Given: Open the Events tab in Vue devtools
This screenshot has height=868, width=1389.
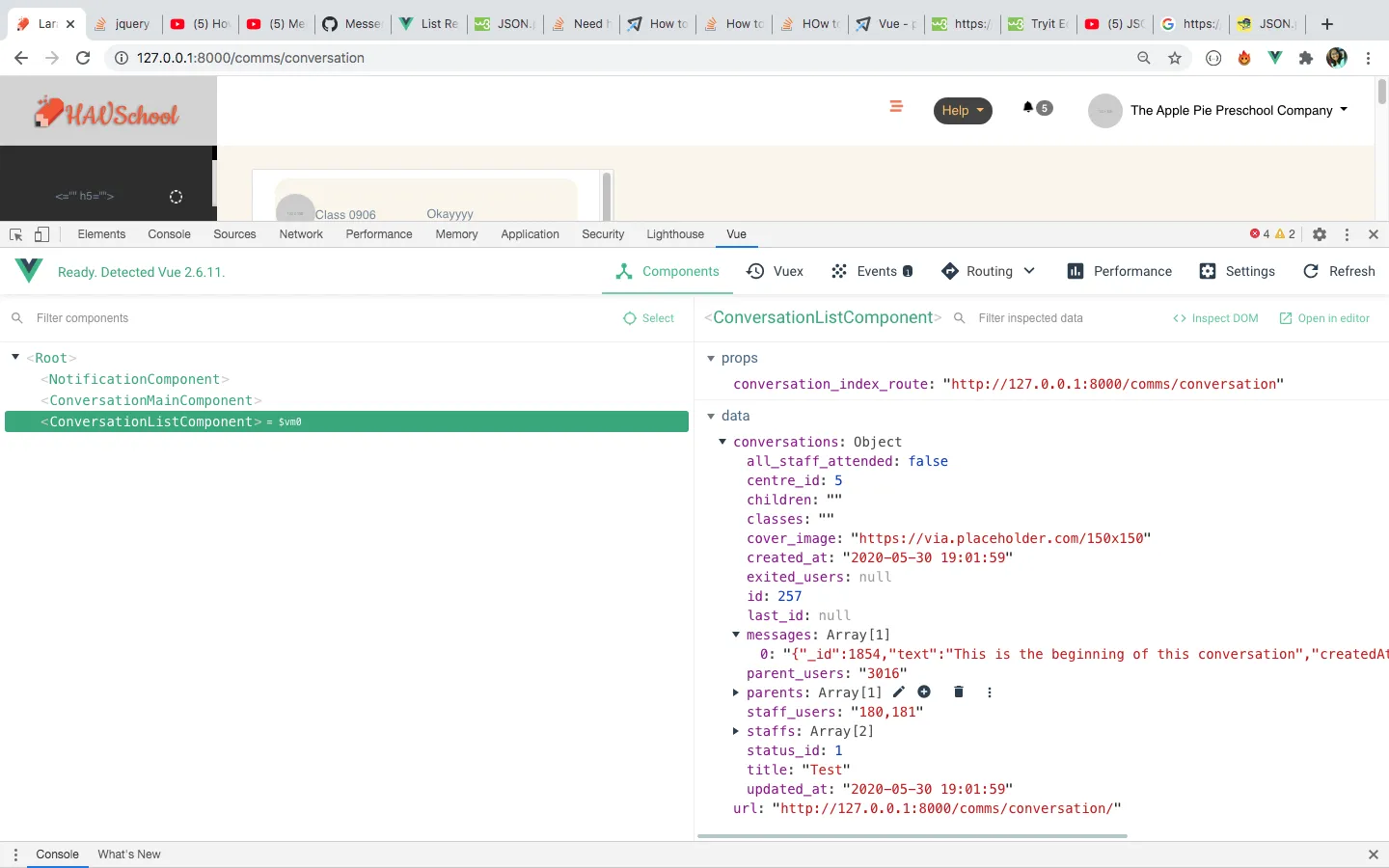Looking at the screenshot, I should (x=872, y=271).
